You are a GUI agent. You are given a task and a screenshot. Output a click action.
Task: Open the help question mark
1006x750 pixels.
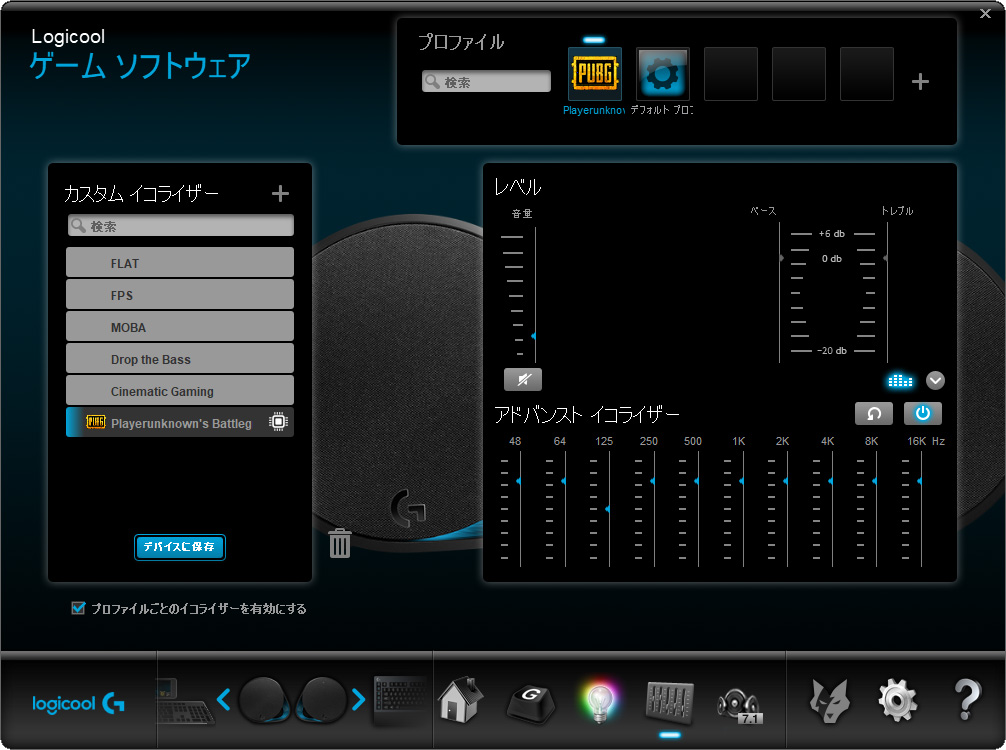[x=967, y=700]
